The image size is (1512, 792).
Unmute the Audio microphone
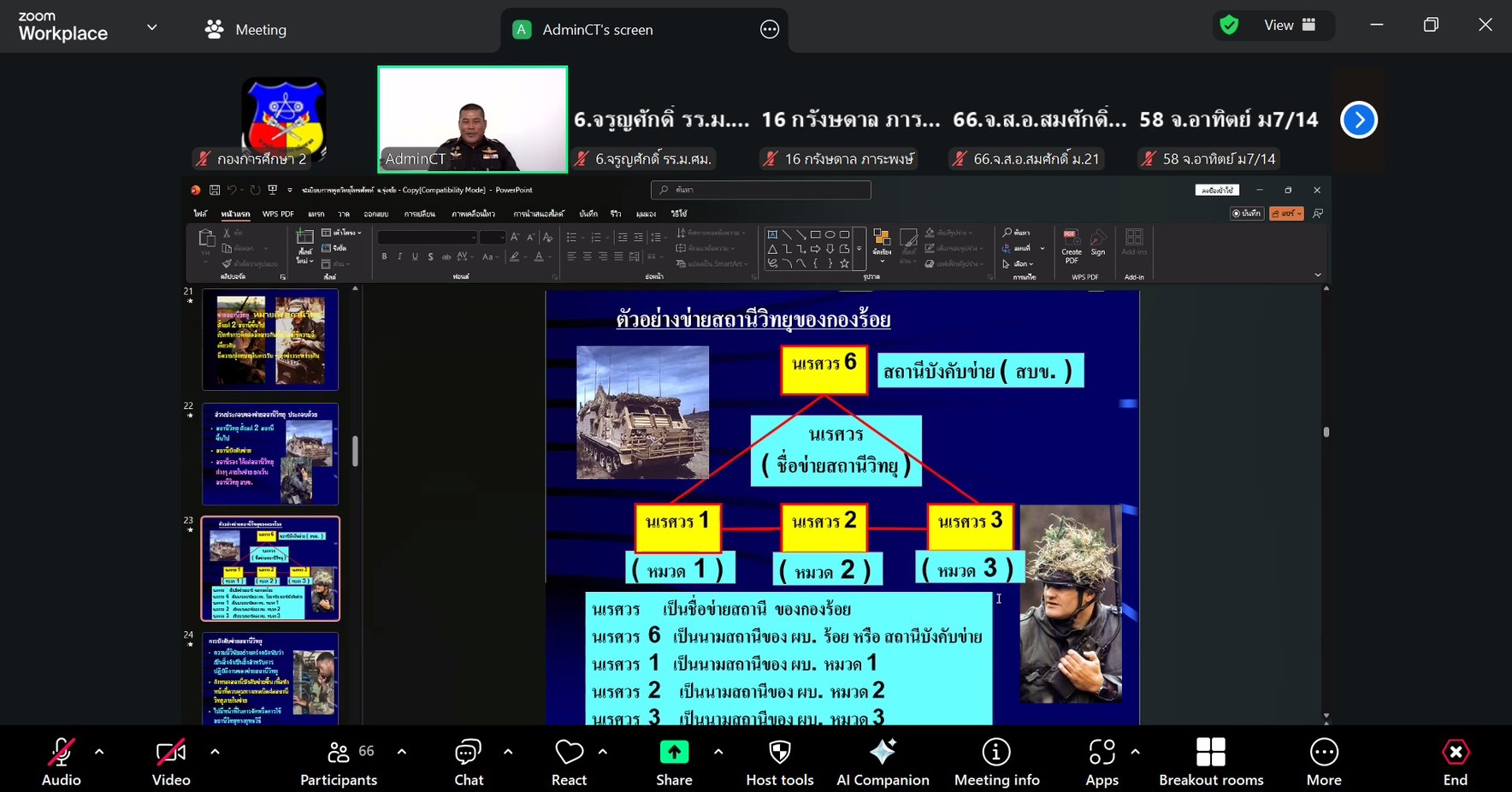click(61, 761)
